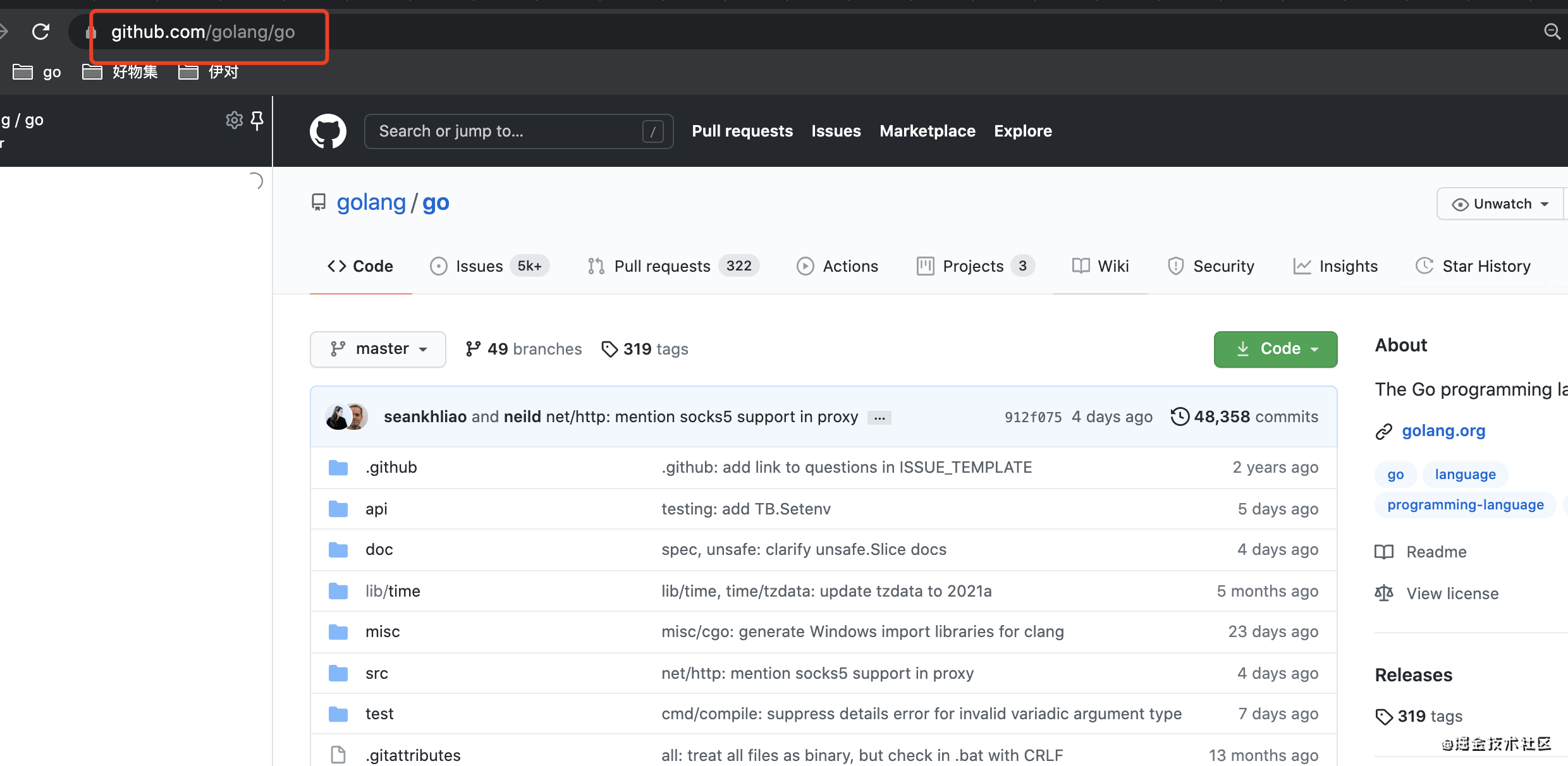Open the src folder

(376, 673)
